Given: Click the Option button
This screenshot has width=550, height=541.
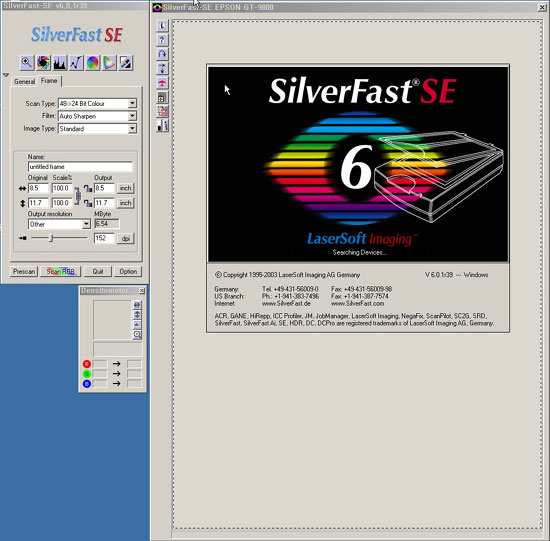Looking at the screenshot, I should click(x=128, y=272).
